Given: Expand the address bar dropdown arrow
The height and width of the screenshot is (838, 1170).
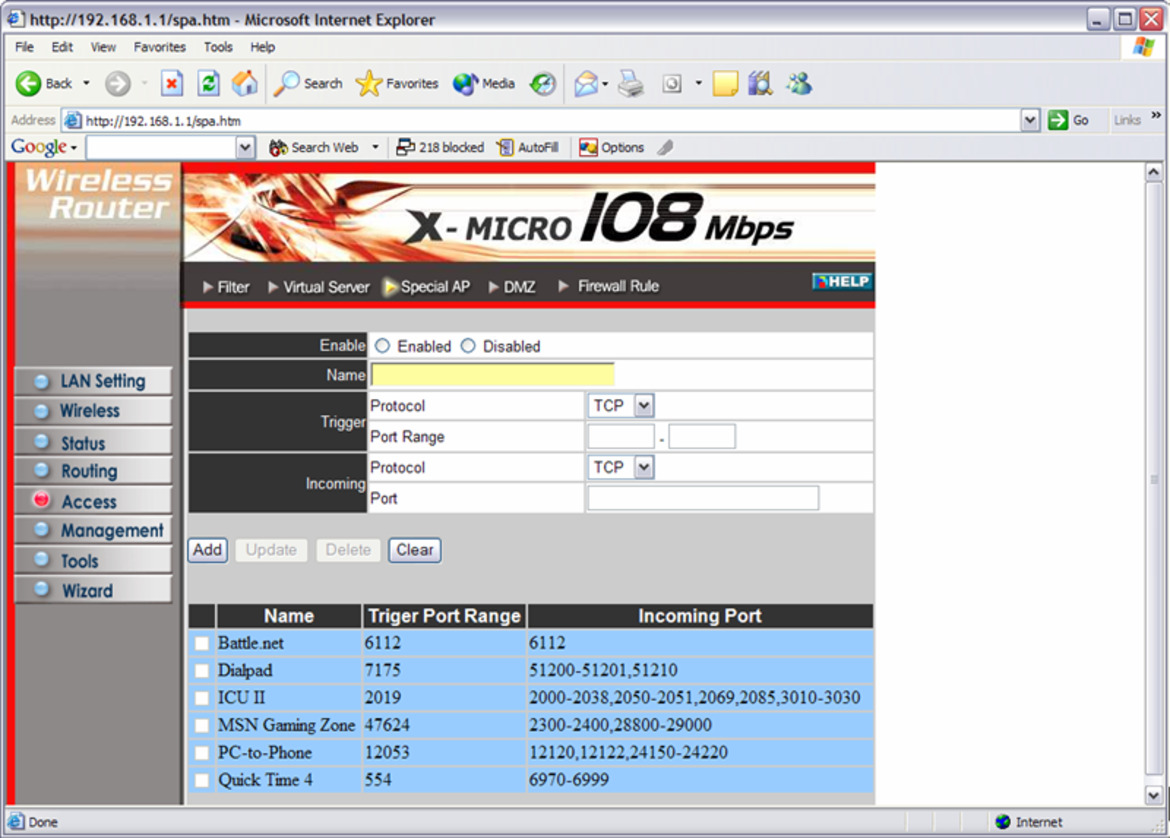Looking at the screenshot, I should click(1030, 120).
